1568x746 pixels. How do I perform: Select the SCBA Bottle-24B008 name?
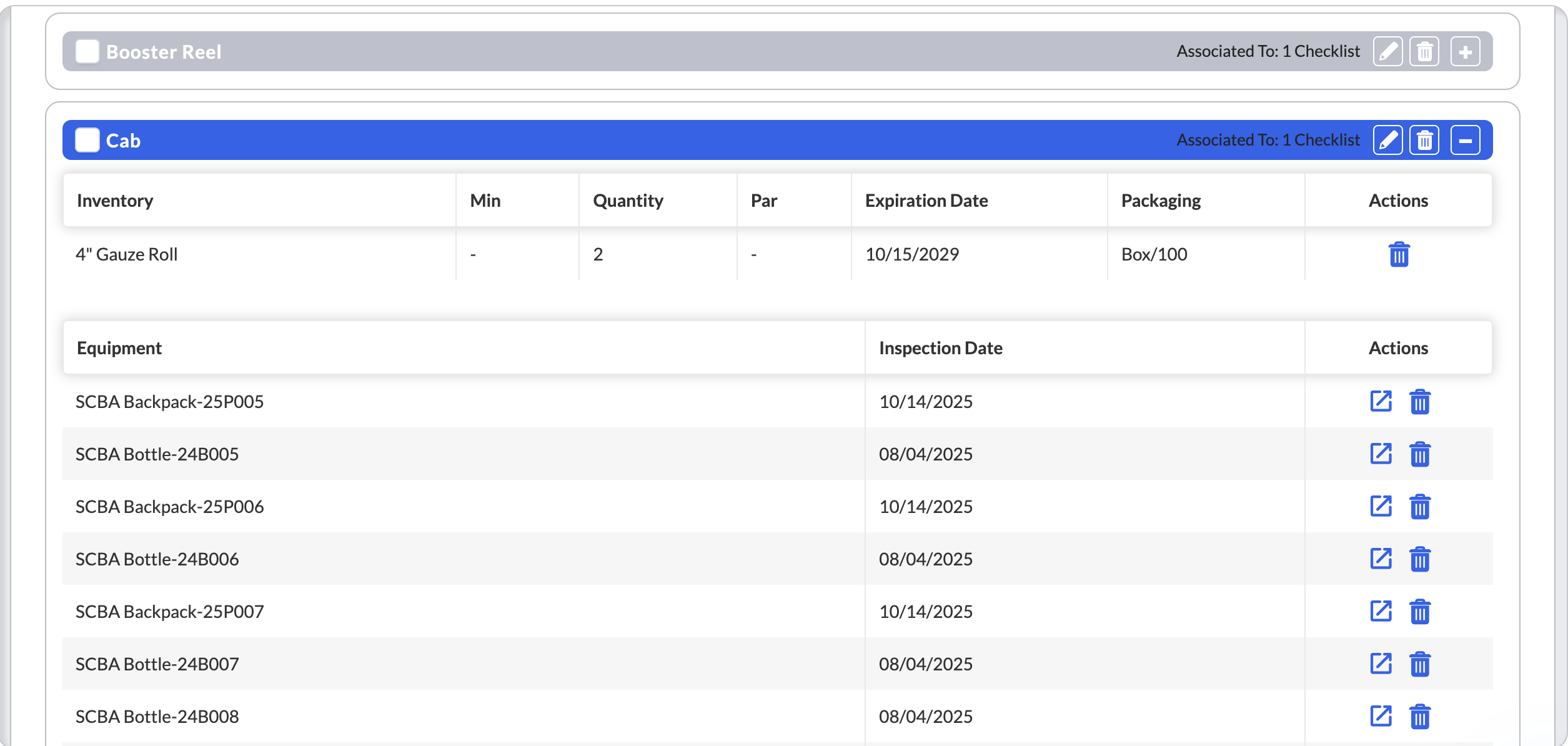(x=157, y=717)
